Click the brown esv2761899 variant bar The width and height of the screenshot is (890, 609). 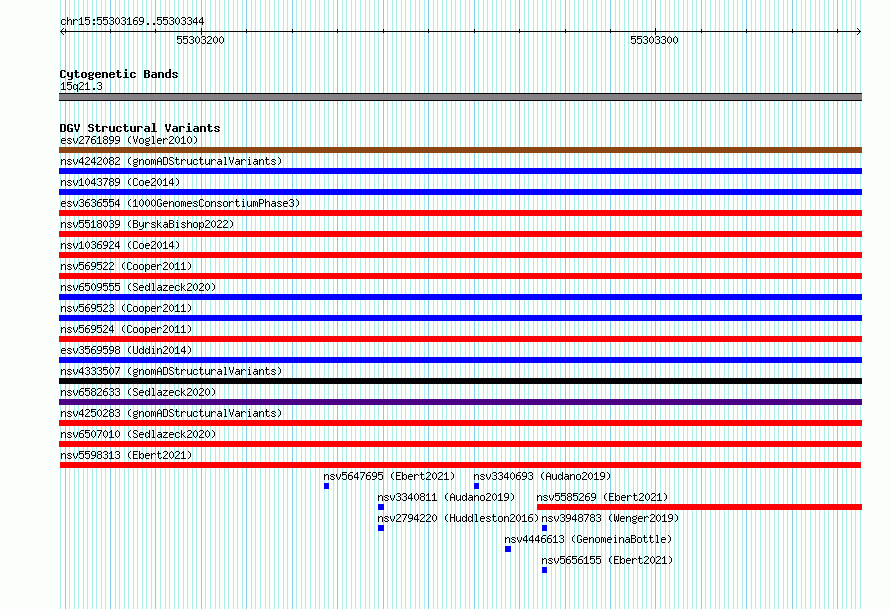click(x=460, y=150)
